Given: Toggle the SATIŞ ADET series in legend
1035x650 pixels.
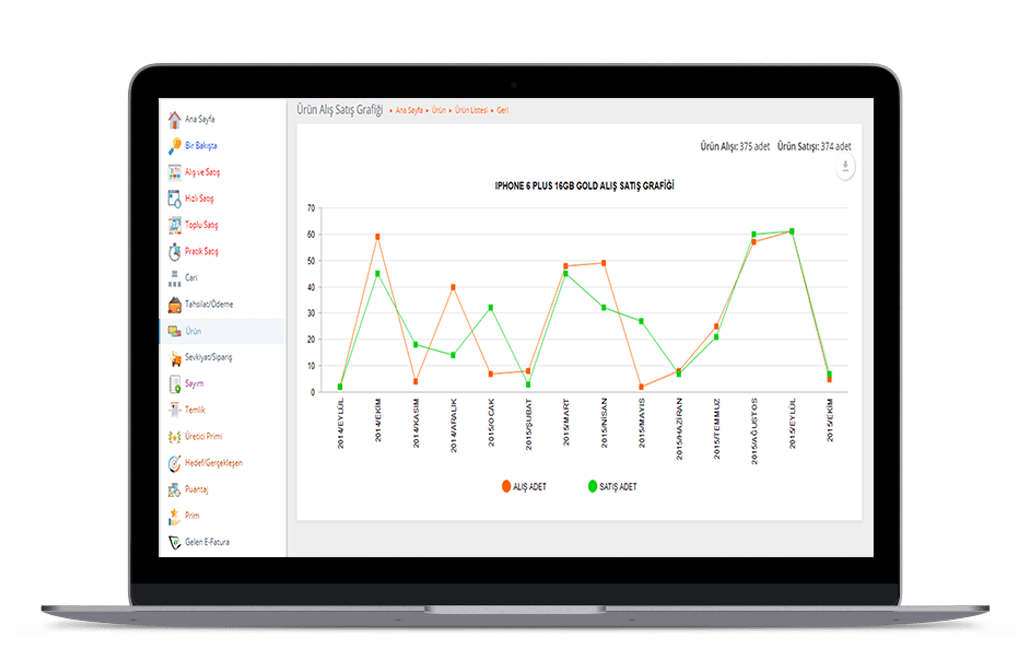Looking at the screenshot, I should pyautogui.click(x=612, y=487).
